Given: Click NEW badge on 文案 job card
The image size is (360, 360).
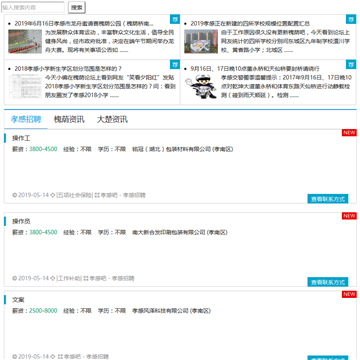Looking at the screenshot, I should 349,294.
